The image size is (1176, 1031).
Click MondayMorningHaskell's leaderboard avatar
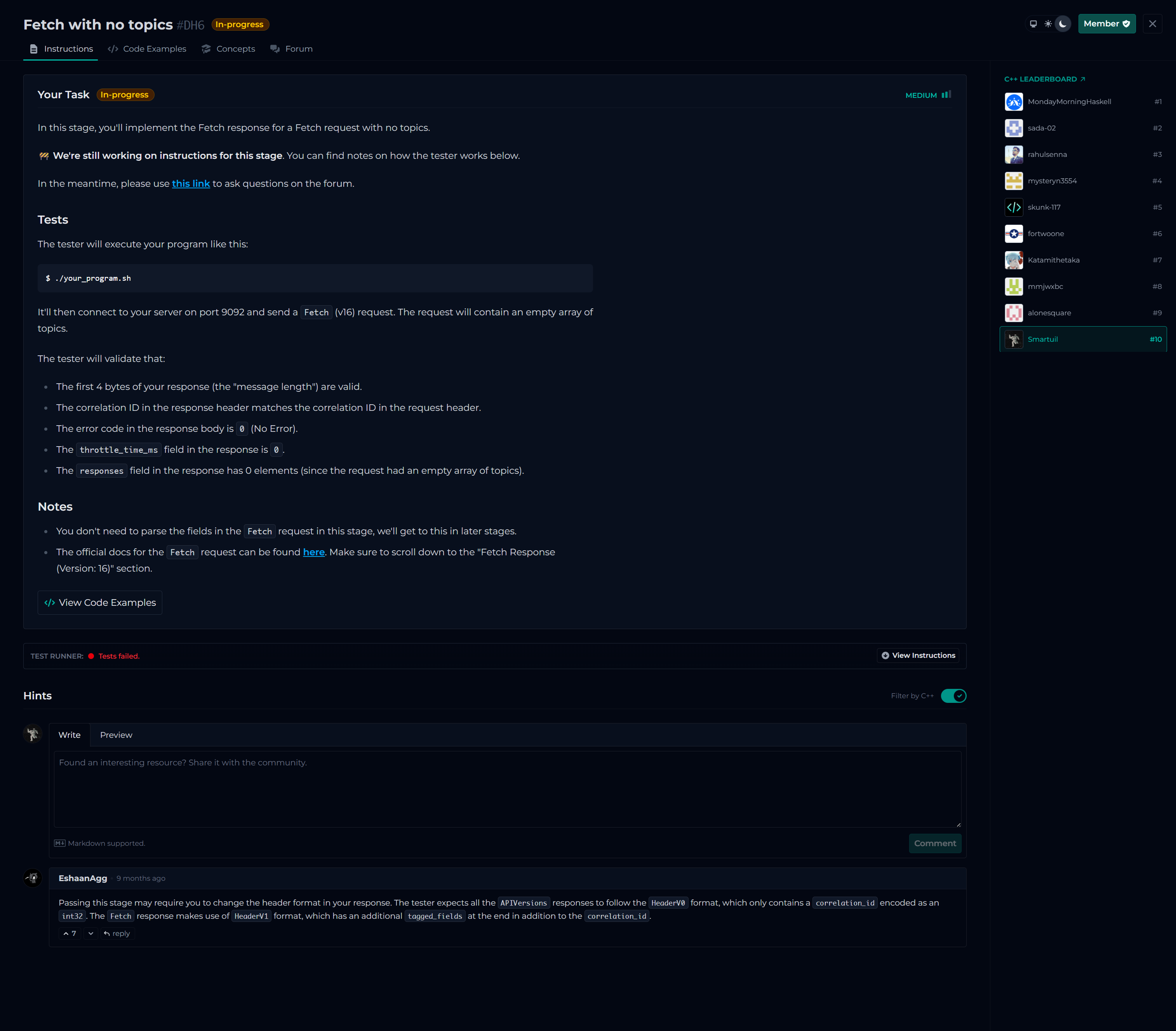coord(1014,102)
